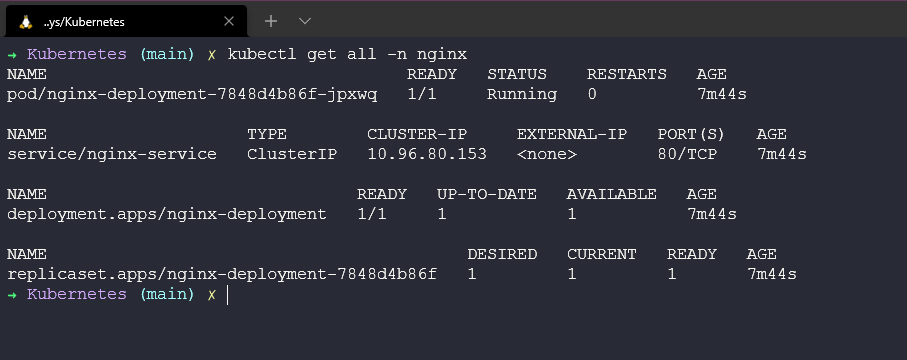Click the deployment.apps/nginx-deployment text
Image resolution: width=907 pixels, height=360 pixels.
tap(167, 215)
